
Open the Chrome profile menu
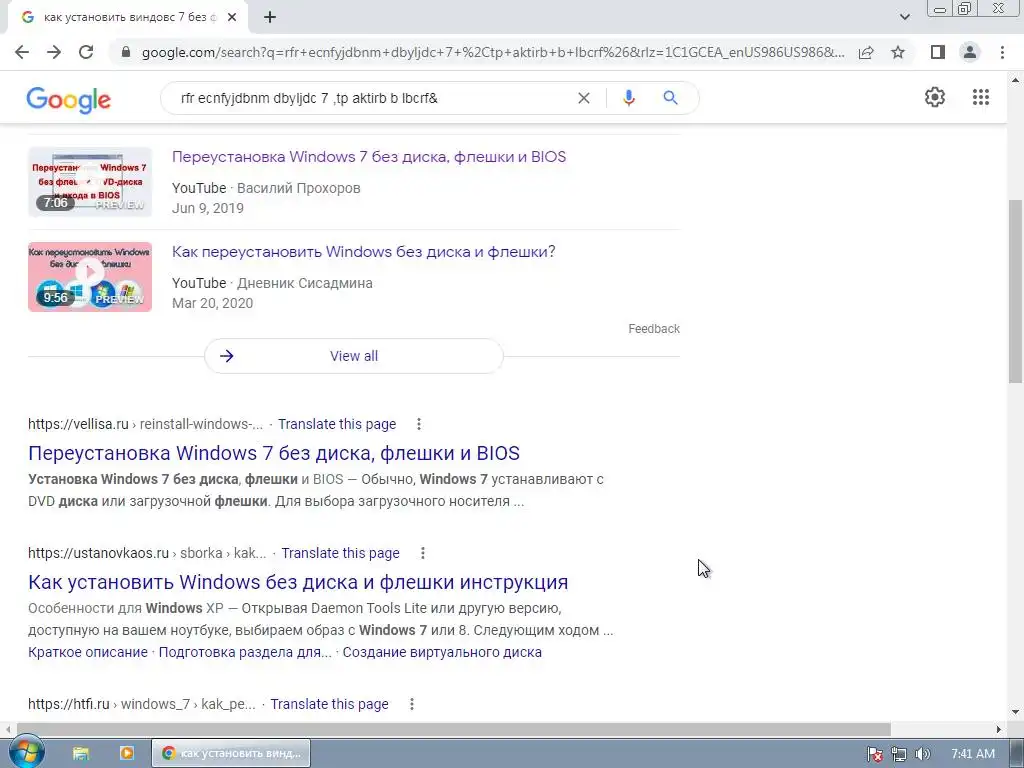tap(970, 52)
